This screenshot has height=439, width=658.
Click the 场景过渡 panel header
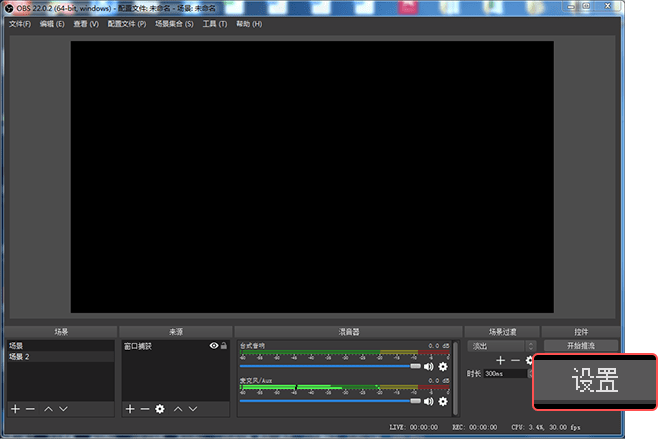click(502, 332)
